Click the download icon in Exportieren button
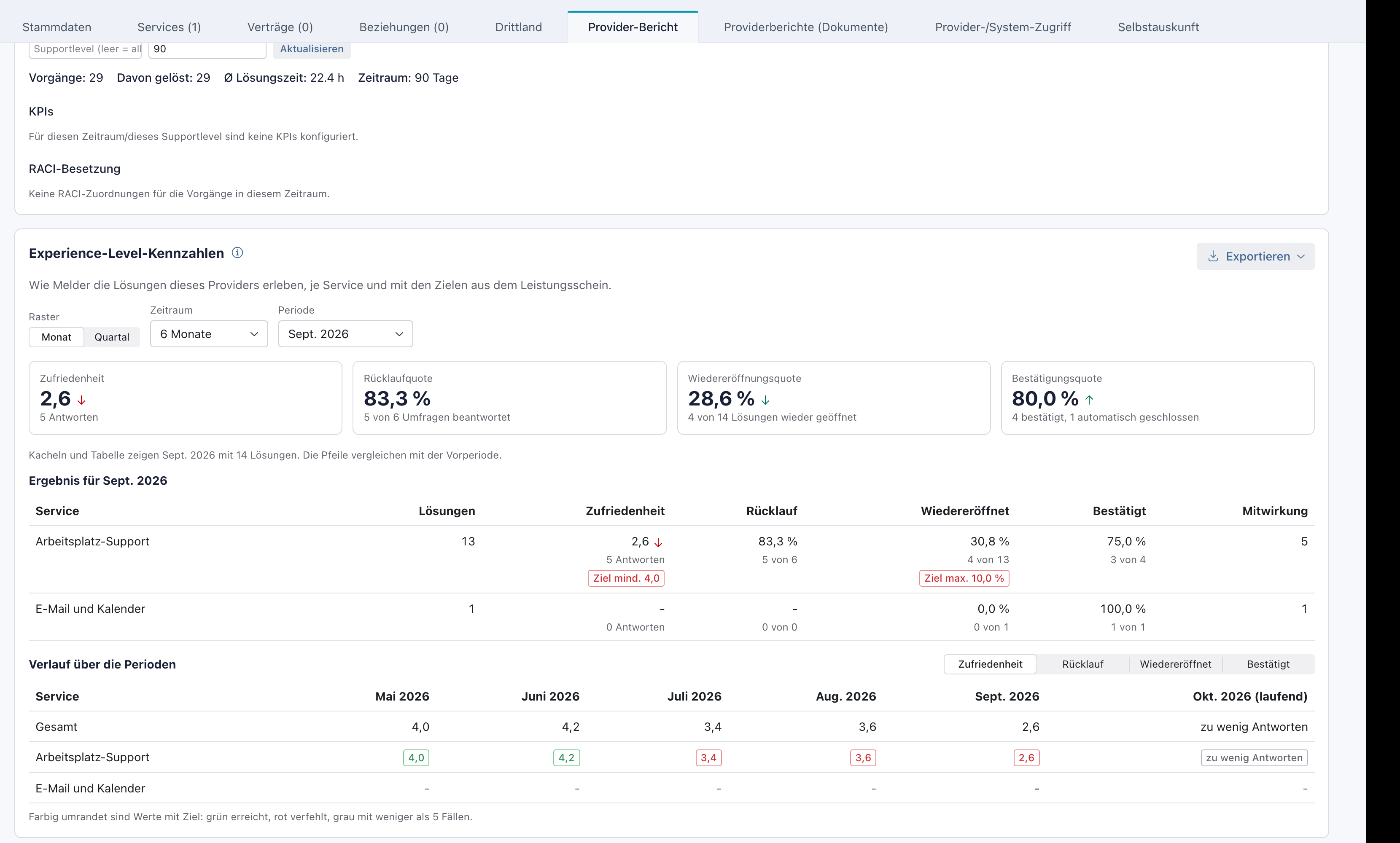1400x843 pixels. point(1212,256)
